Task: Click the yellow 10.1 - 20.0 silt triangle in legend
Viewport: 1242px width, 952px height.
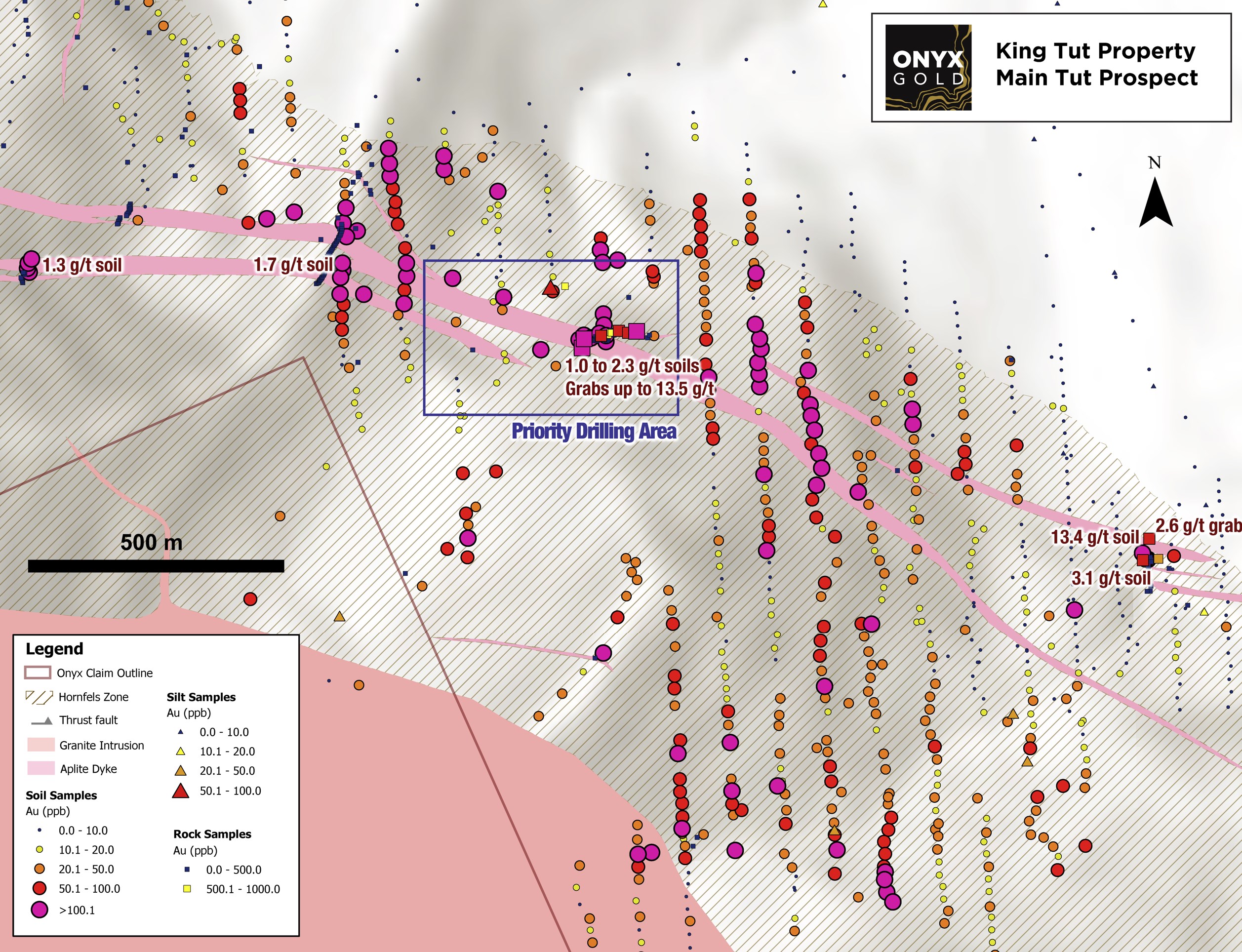Action: point(180,752)
